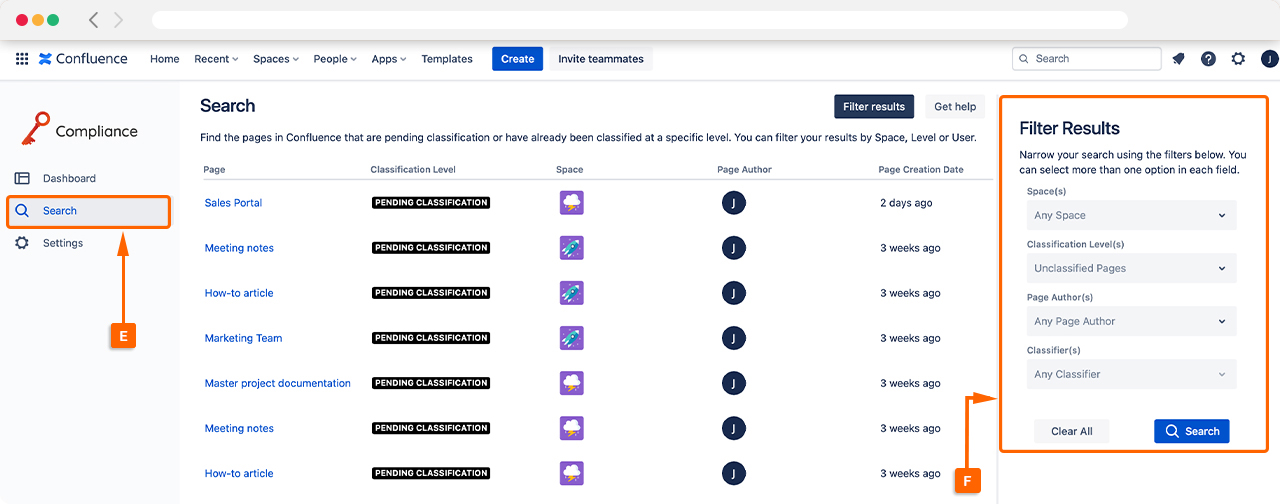Click the notifications icon in the header
1280x504 pixels.
point(1178,59)
